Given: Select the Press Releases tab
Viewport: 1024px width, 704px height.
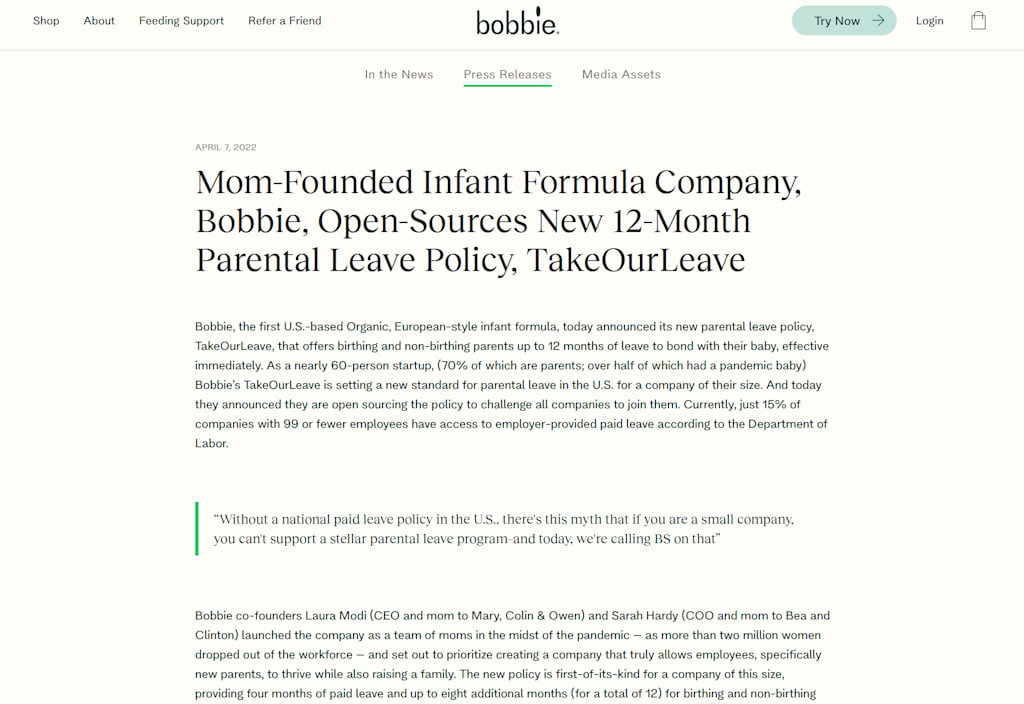Looking at the screenshot, I should click(x=507, y=74).
